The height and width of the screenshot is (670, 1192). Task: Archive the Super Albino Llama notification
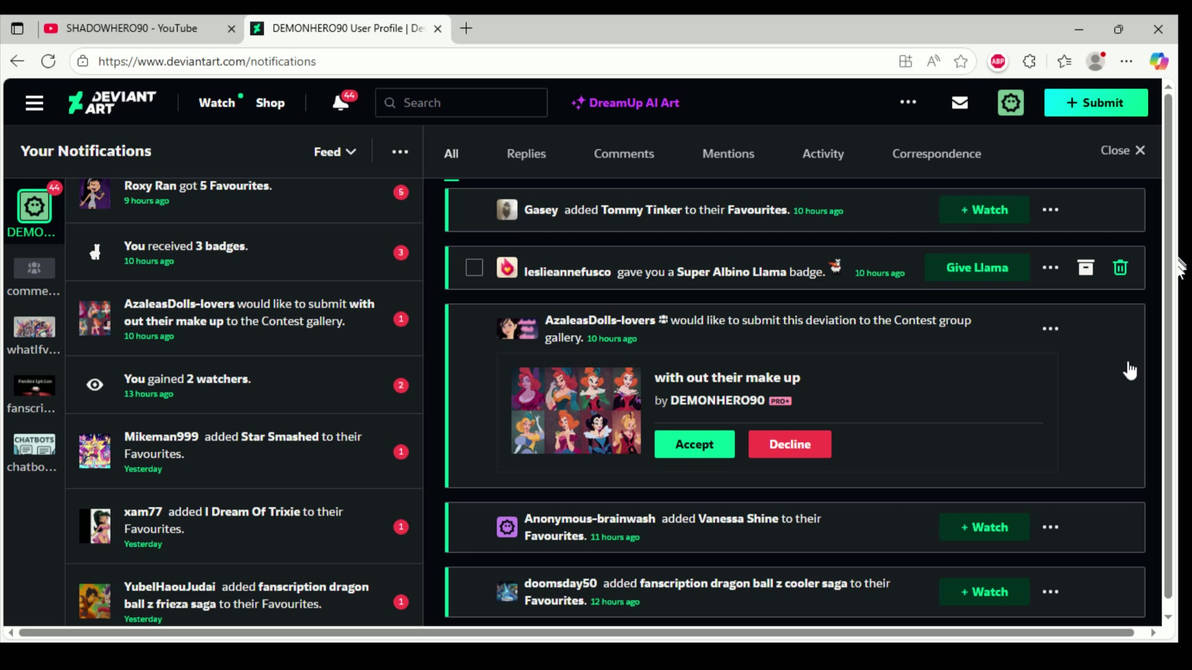click(1086, 267)
